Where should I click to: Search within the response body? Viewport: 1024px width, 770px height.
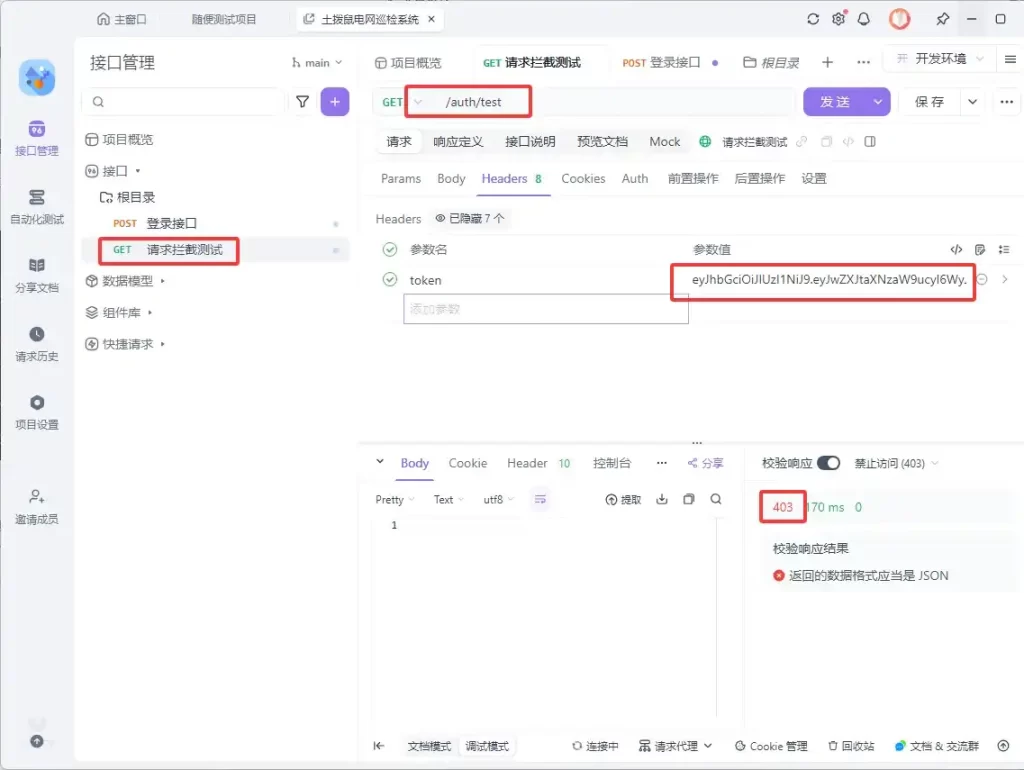pos(716,499)
